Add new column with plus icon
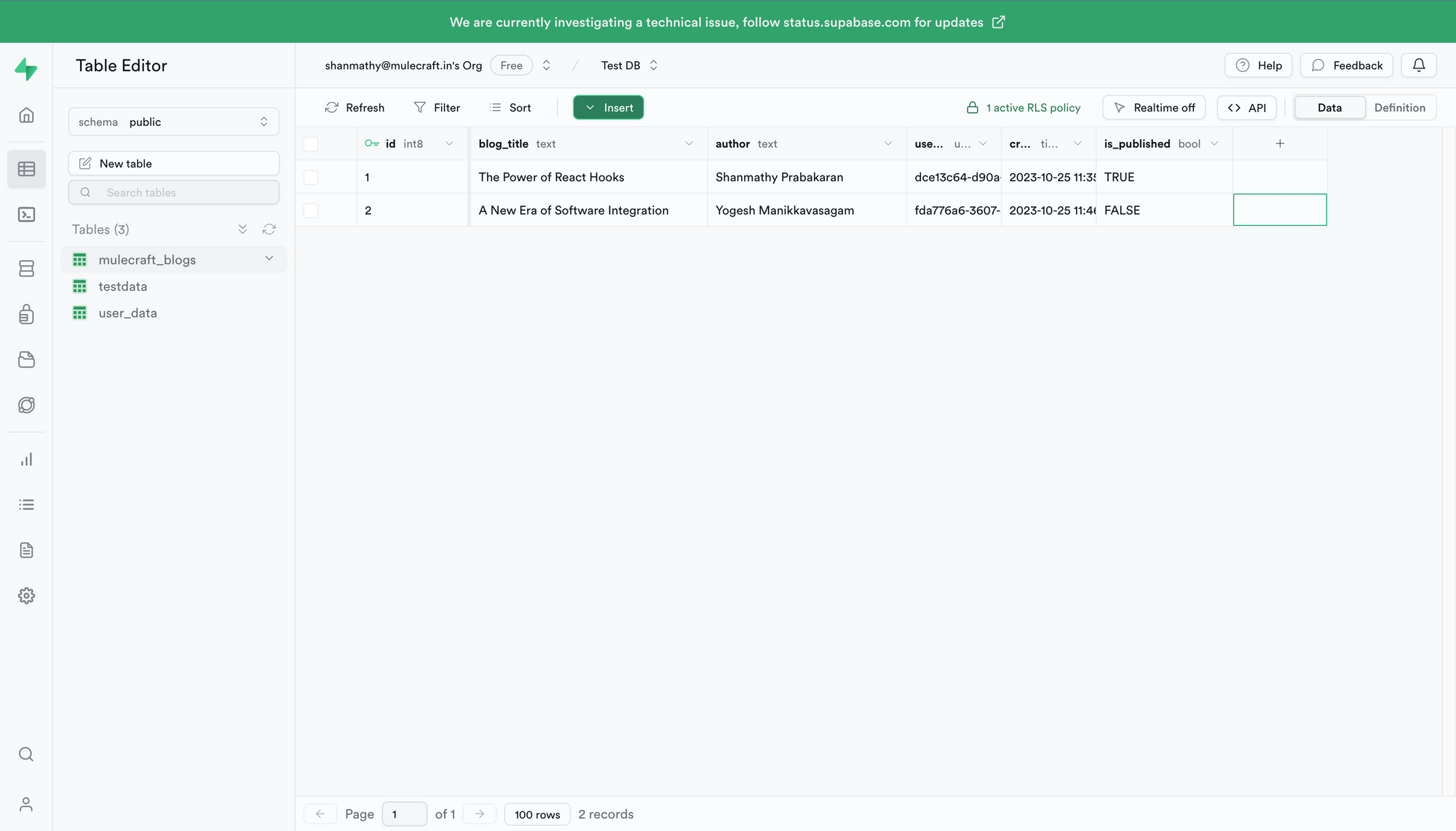The height and width of the screenshot is (831, 1456). click(x=1279, y=143)
